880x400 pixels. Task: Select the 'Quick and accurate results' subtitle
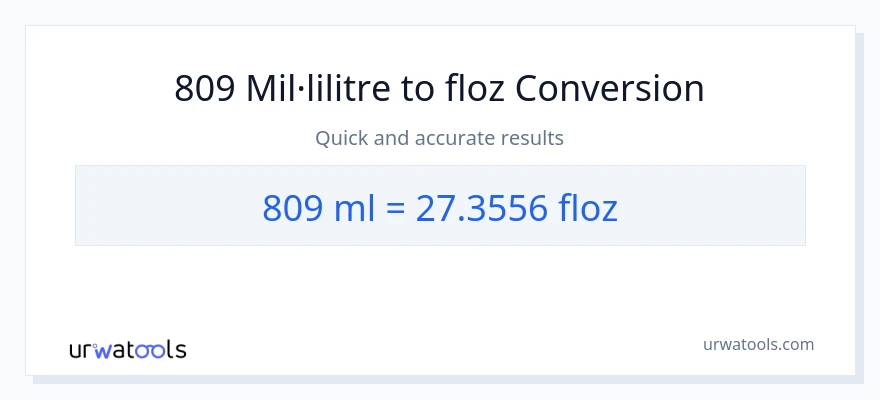point(439,138)
